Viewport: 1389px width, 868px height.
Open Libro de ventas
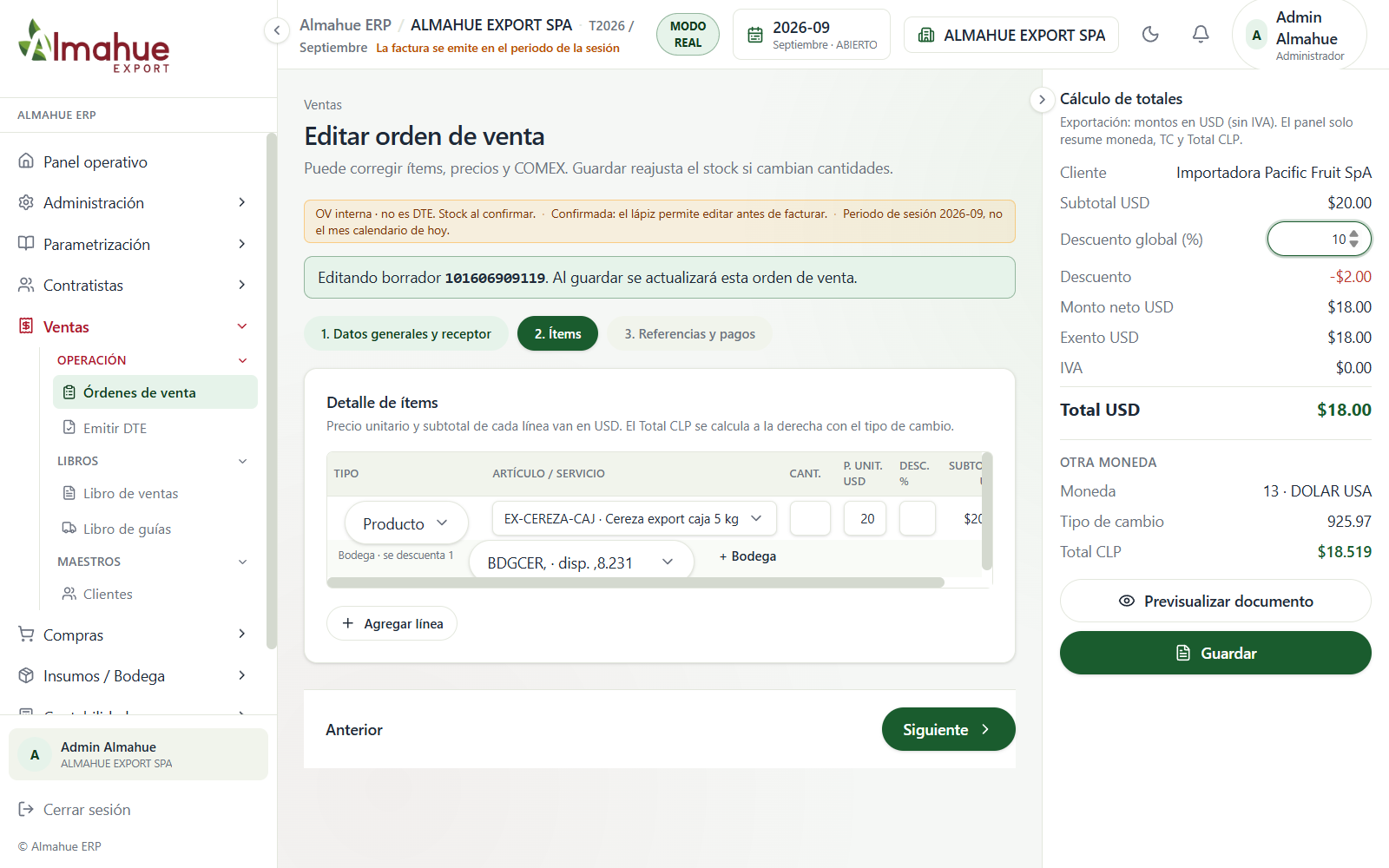(x=155, y=493)
